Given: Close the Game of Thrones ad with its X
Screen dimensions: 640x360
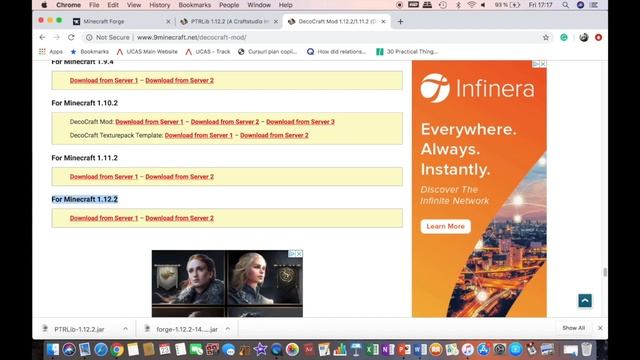Looking at the screenshot, I should (299, 253).
